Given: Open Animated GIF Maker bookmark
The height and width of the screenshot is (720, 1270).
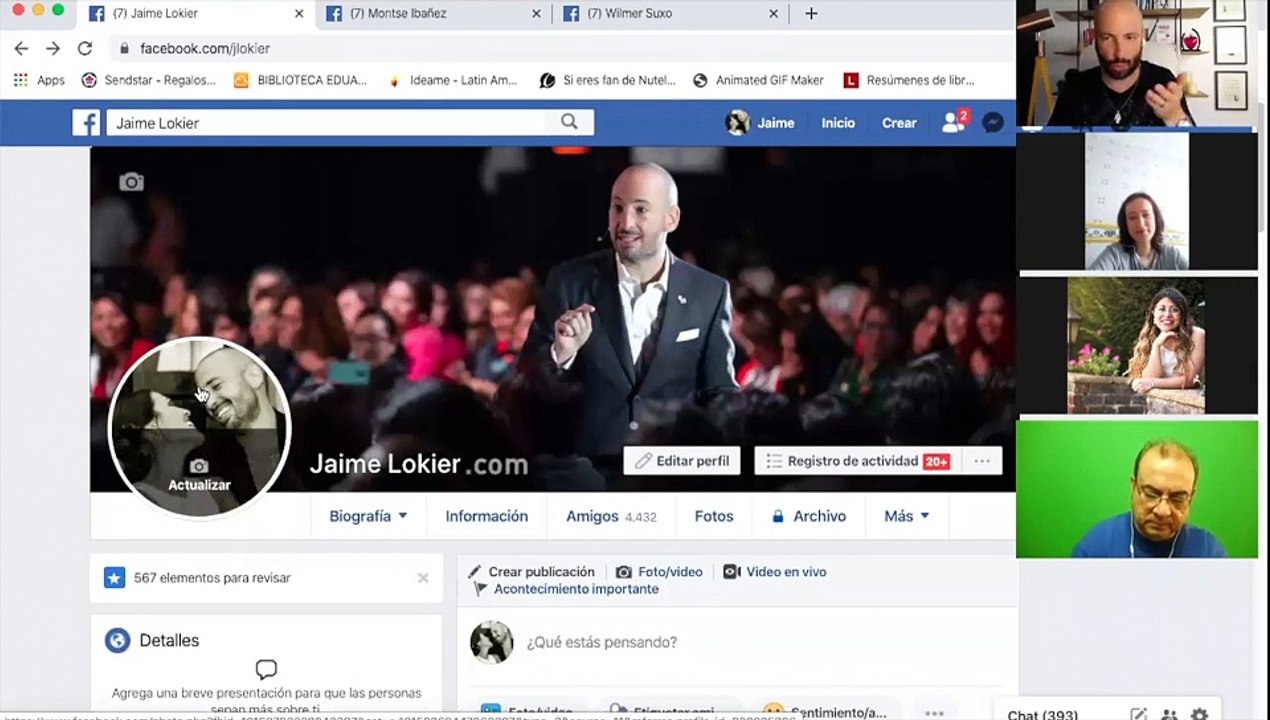Looking at the screenshot, I should (758, 80).
